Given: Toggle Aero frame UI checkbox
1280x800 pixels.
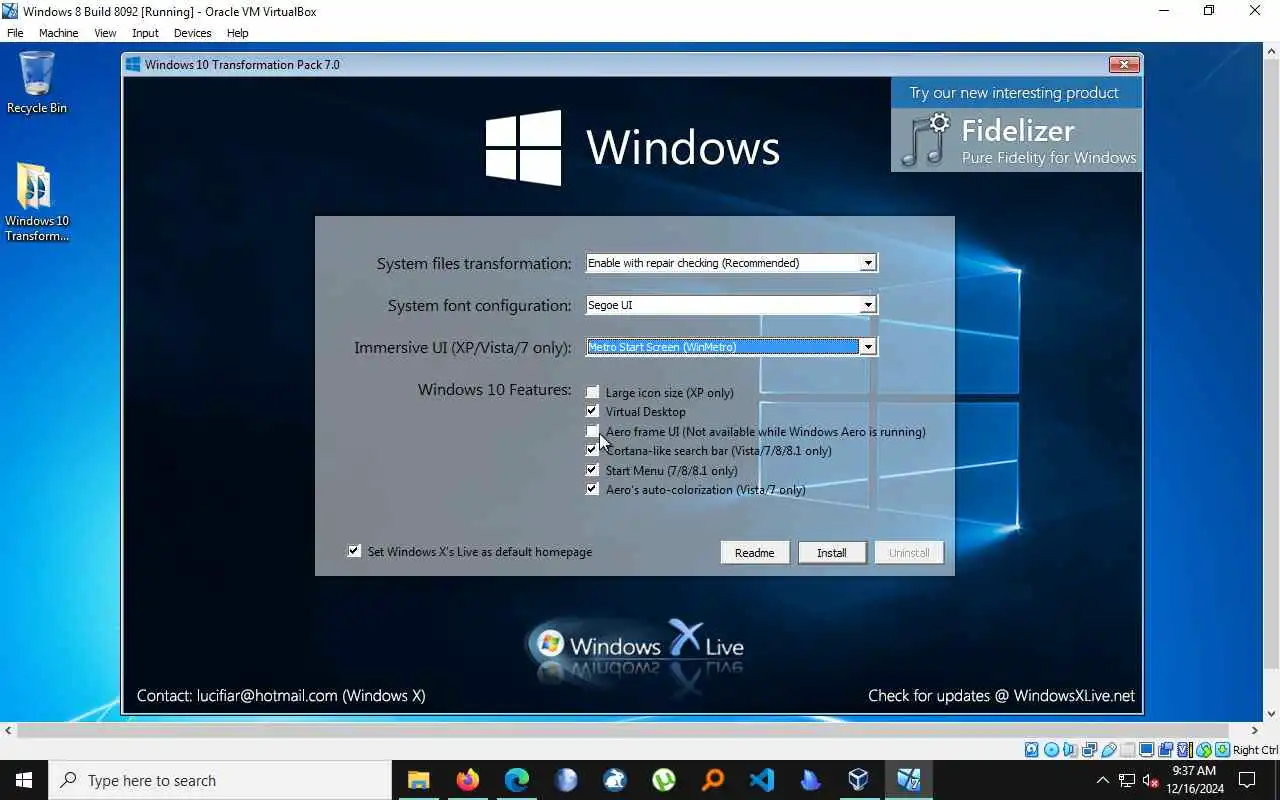Looking at the screenshot, I should point(592,431).
